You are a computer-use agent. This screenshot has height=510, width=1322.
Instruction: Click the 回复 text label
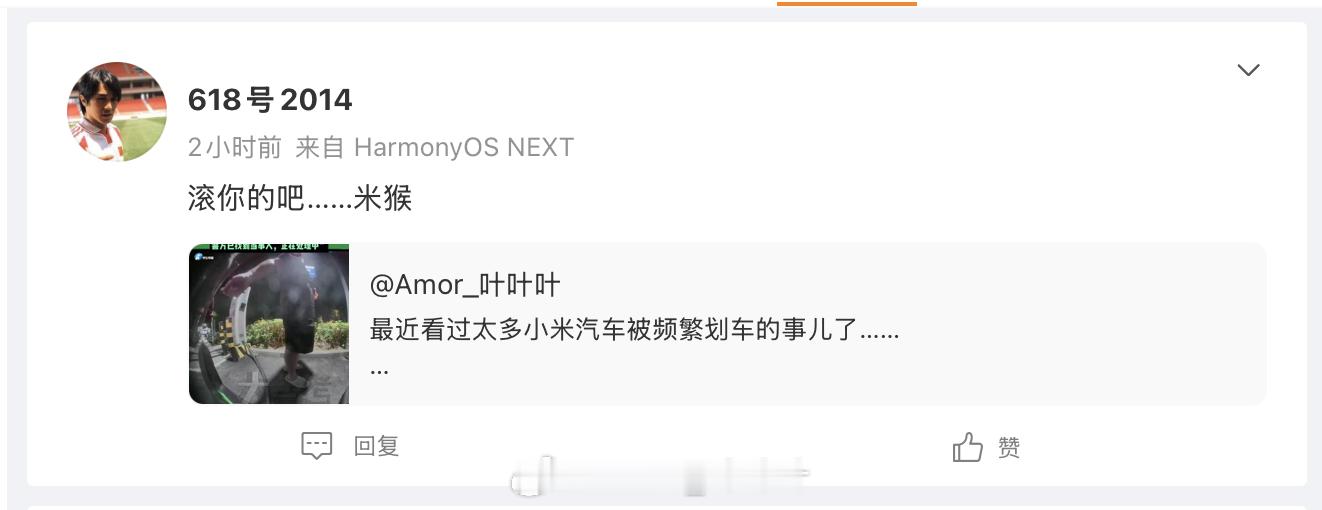377,446
